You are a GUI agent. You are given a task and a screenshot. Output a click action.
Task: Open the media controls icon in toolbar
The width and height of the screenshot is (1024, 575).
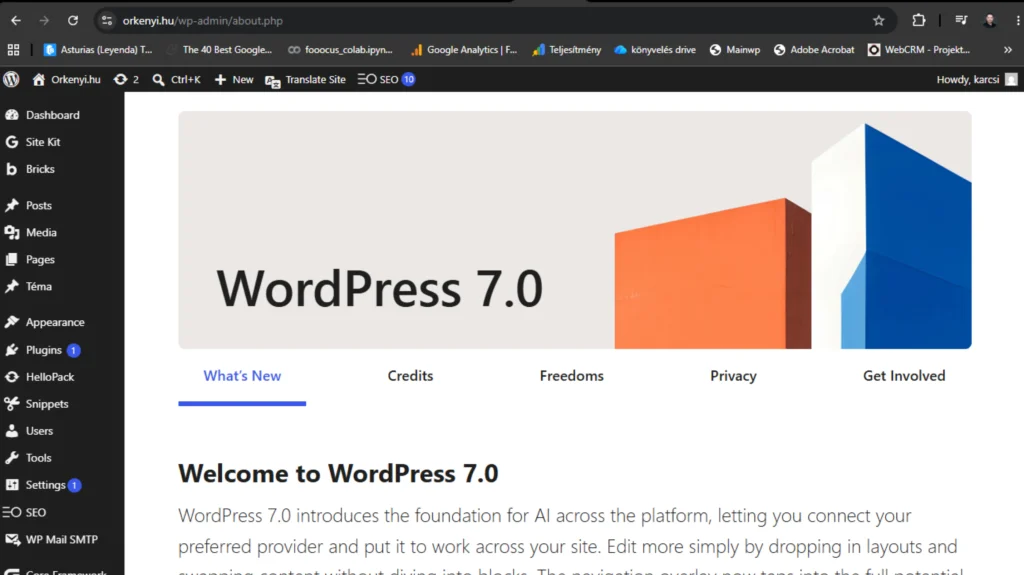click(x=961, y=21)
